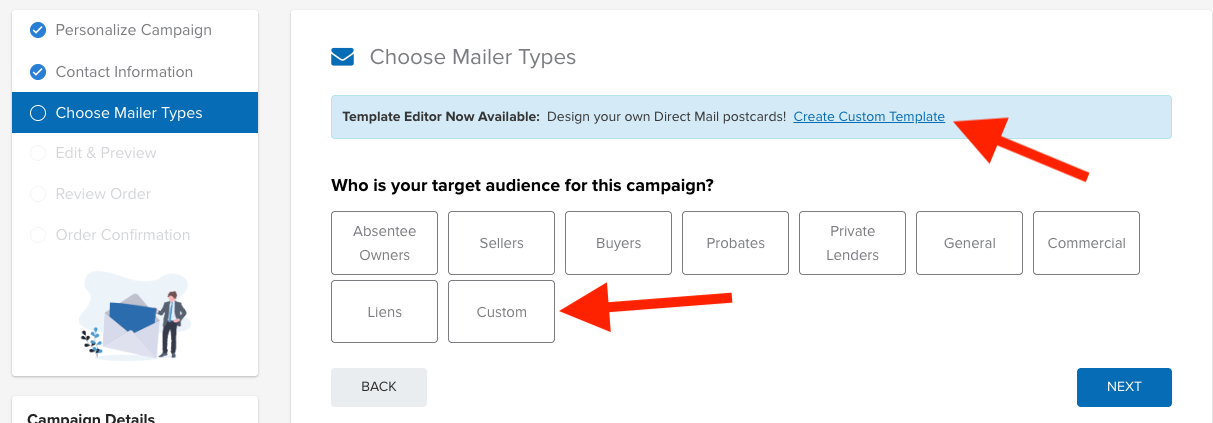Choose the Custom audience option
The height and width of the screenshot is (423, 1213).
(501, 312)
